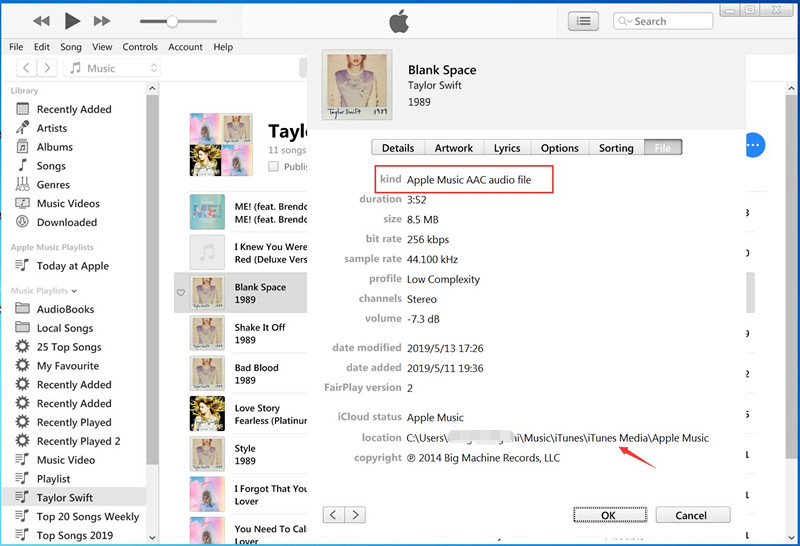Click the blue more options button

click(x=755, y=145)
